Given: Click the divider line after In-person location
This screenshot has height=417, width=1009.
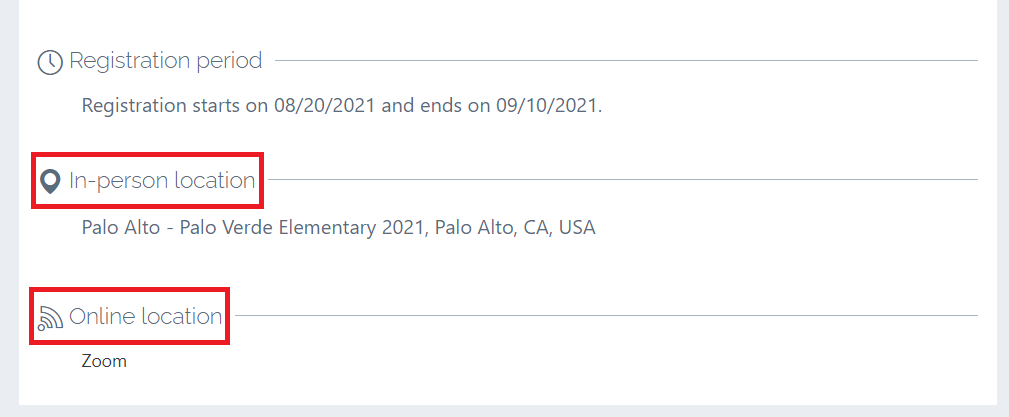Looking at the screenshot, I should (x=623, y=180).
